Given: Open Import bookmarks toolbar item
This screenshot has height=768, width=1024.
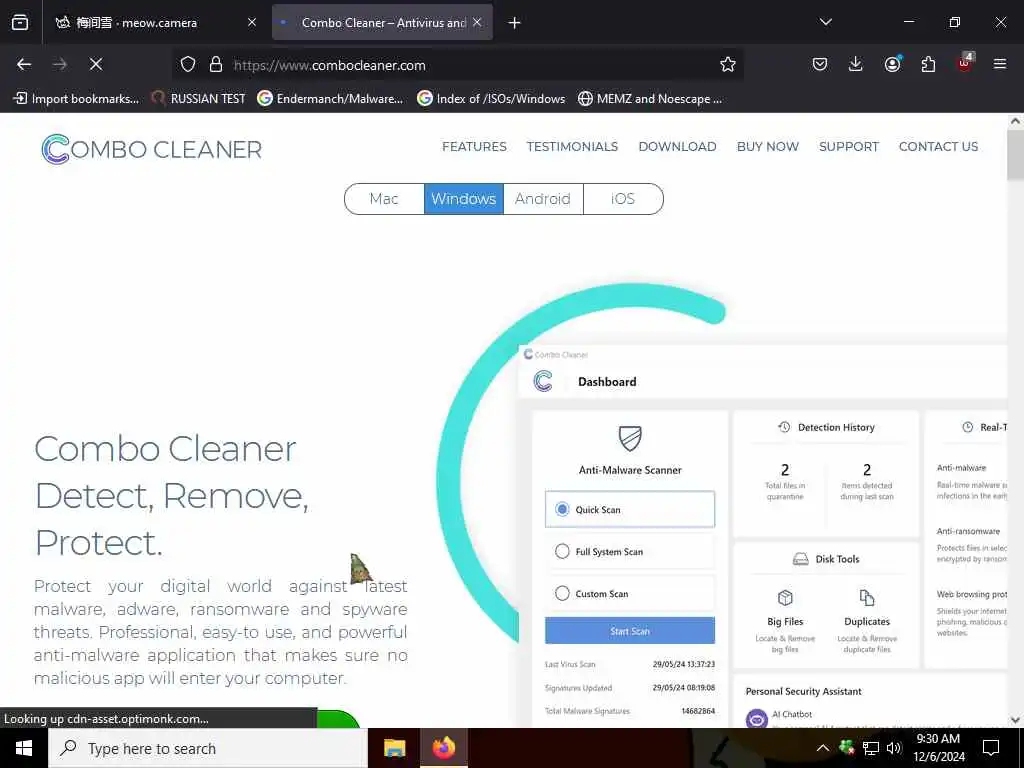Looking at the screenshot, I should coord(76,99).
